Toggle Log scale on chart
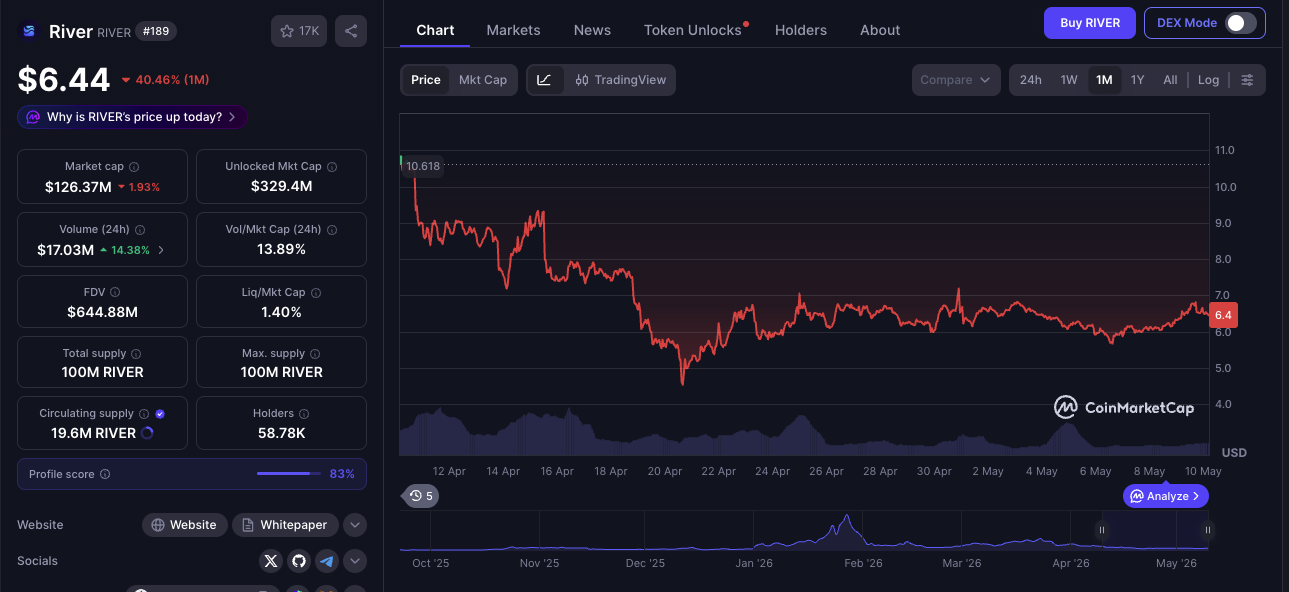 pos(1209,80)
